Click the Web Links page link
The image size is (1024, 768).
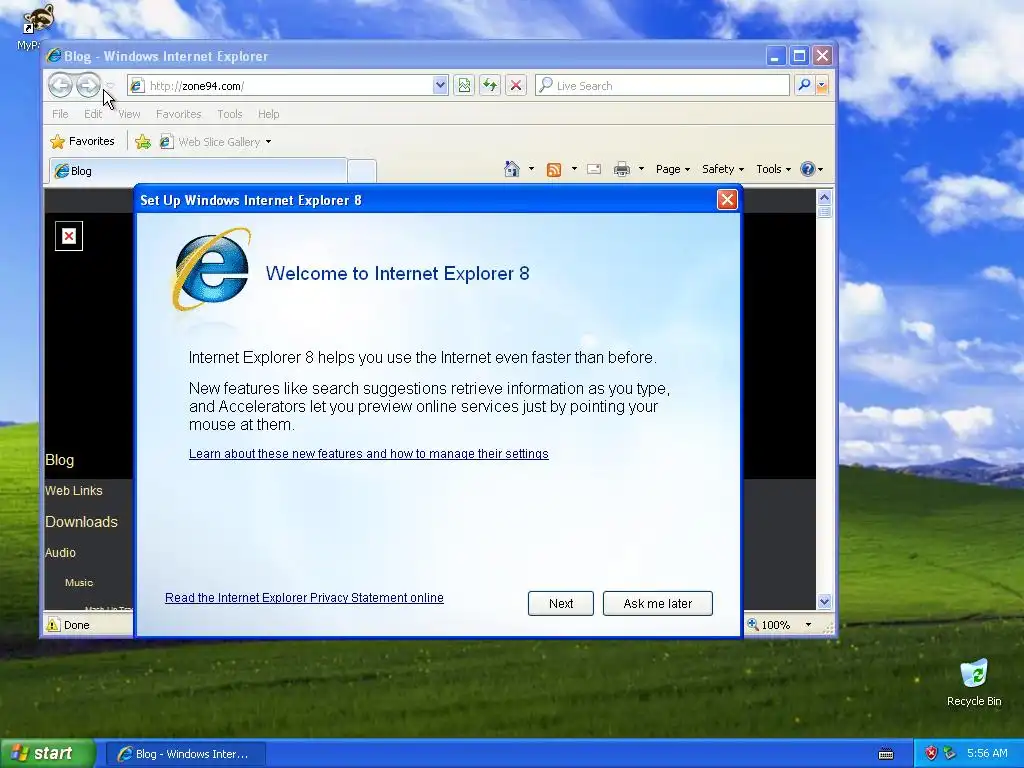click(74, 490)
